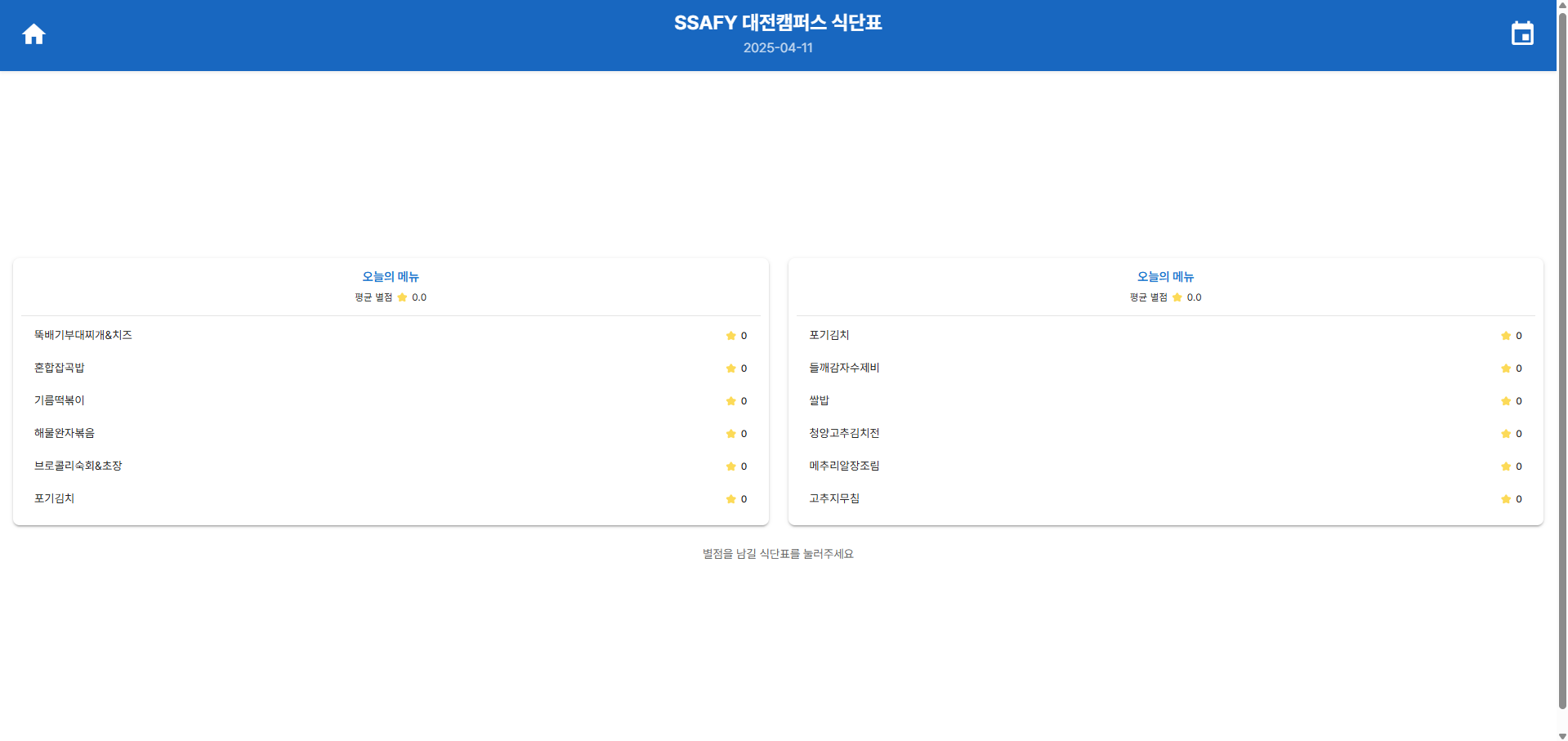Select the 오늘의 메뉴 heading above 뚝배기부대찌개&치즈

coord(391,277)
